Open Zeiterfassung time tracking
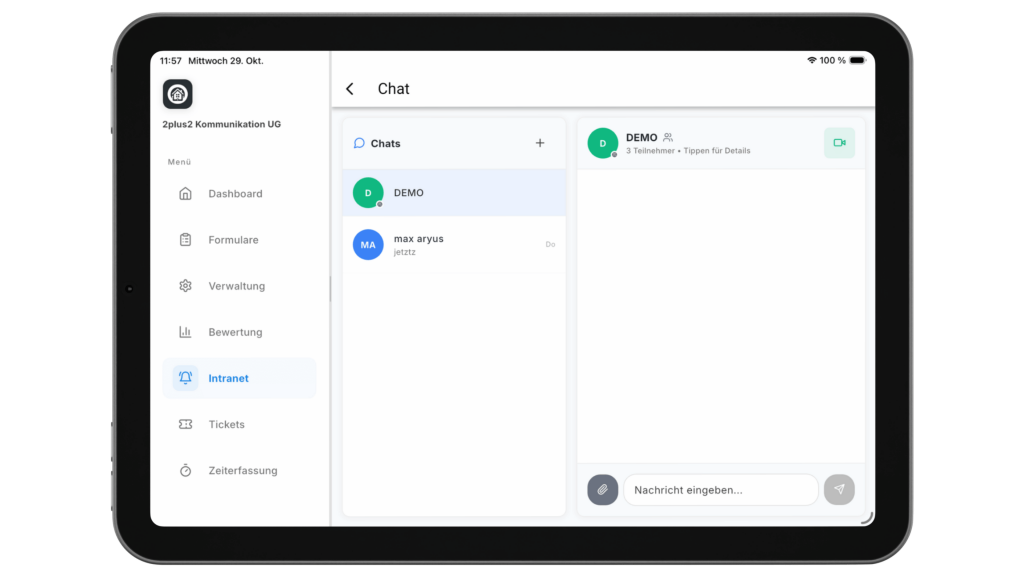Viewport: 1024px width, 576px height. tap(242, 470)
